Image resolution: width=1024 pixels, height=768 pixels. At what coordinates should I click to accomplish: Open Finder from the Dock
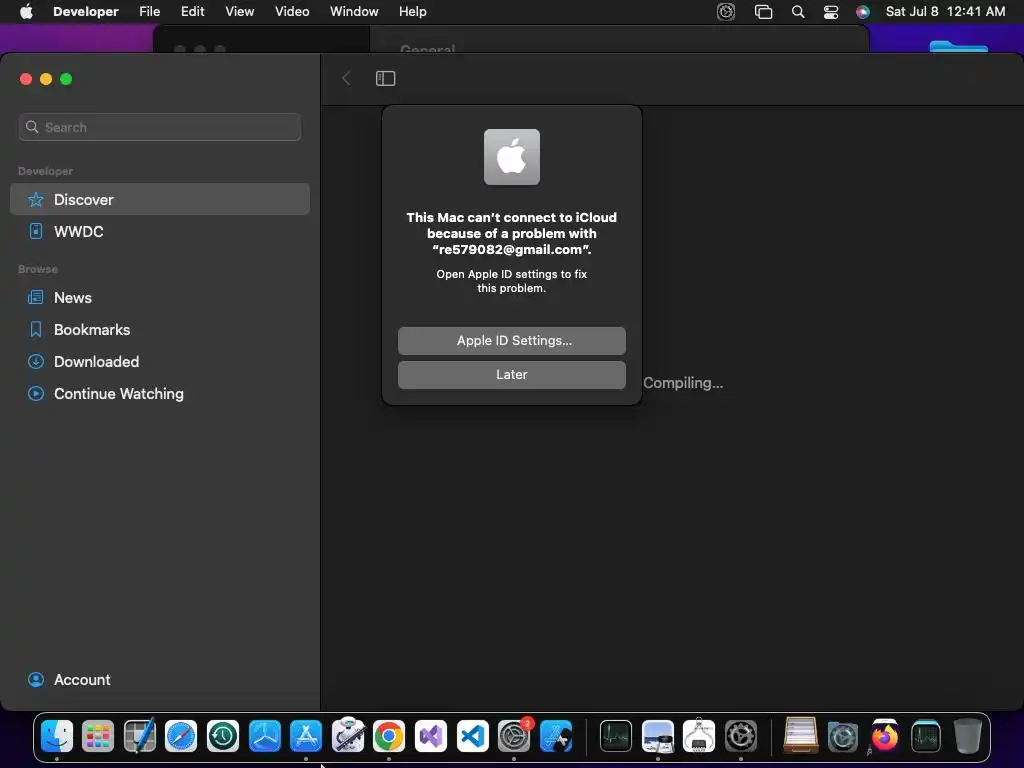pos(57,736)
